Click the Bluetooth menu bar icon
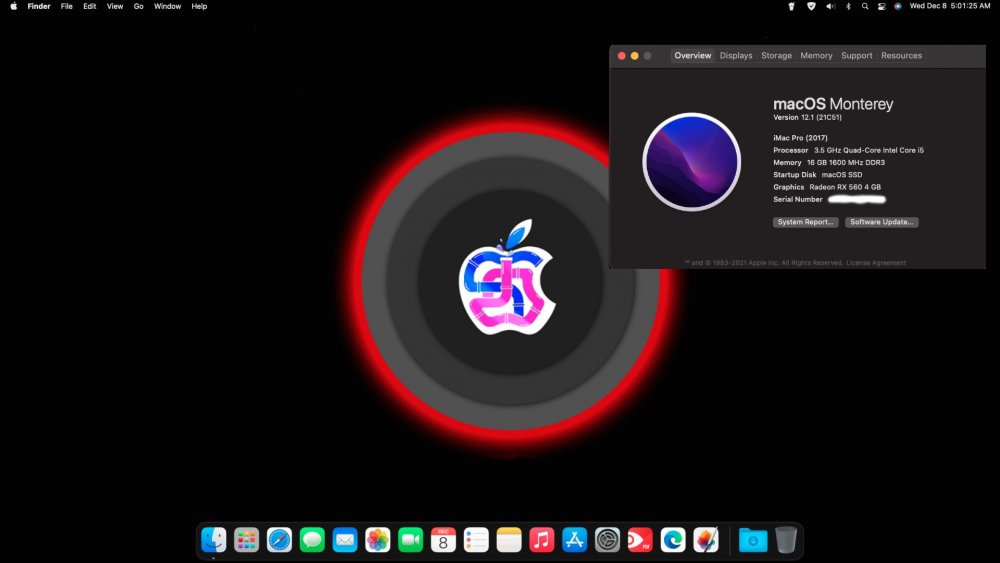This screenshot has width=1000, height=563. pos(848,6)
